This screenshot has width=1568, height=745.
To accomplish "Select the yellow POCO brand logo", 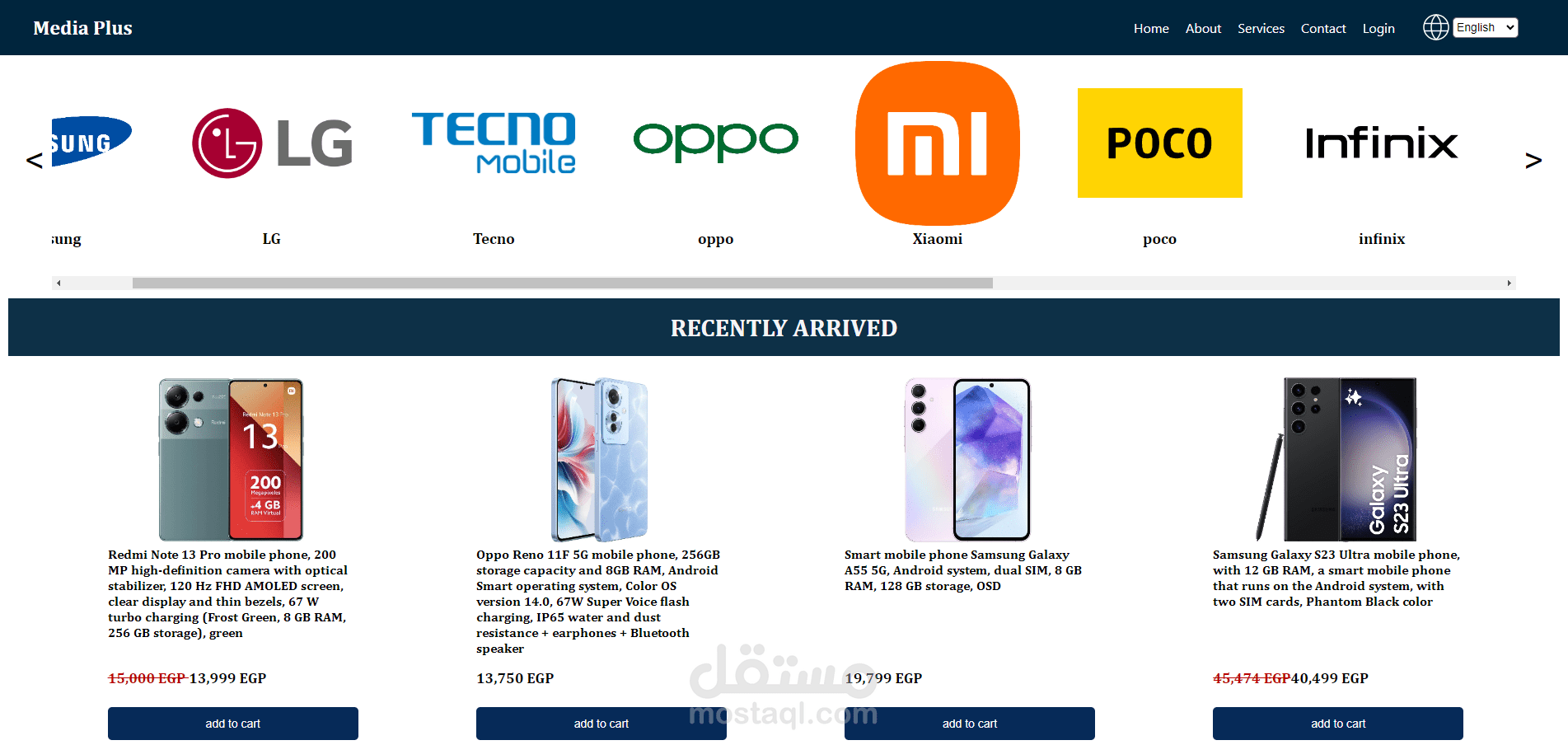I will tap(1159, 143).
